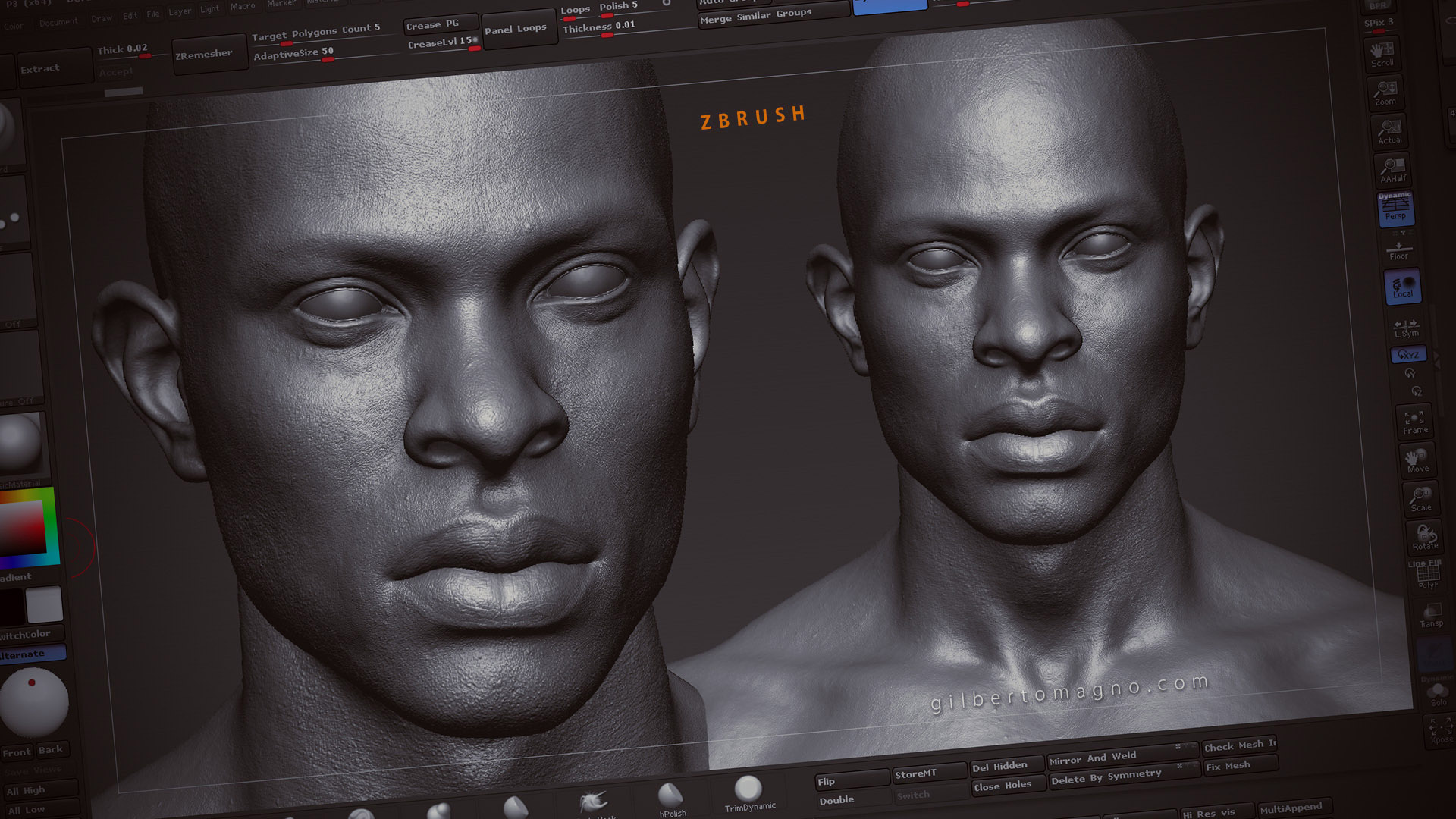Open the Macro menu
This screenshot has height=819, width=1456.
(243, 6)
